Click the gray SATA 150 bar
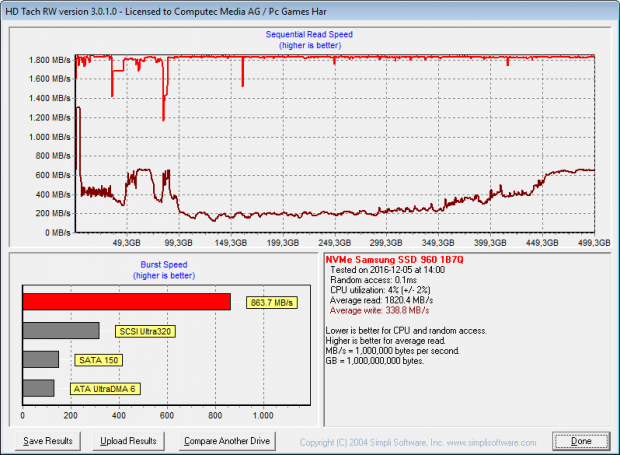This screenshot has width=620, height=455. click(40, 359)
